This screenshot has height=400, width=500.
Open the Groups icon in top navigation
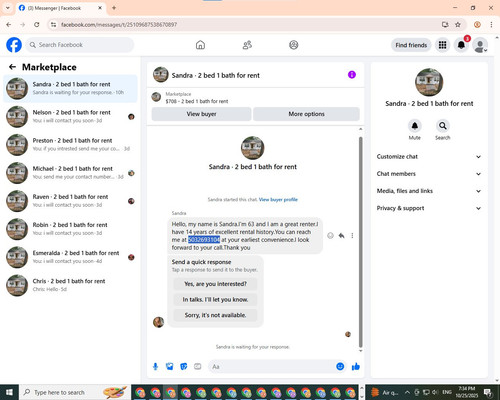(x=294, y=45)
